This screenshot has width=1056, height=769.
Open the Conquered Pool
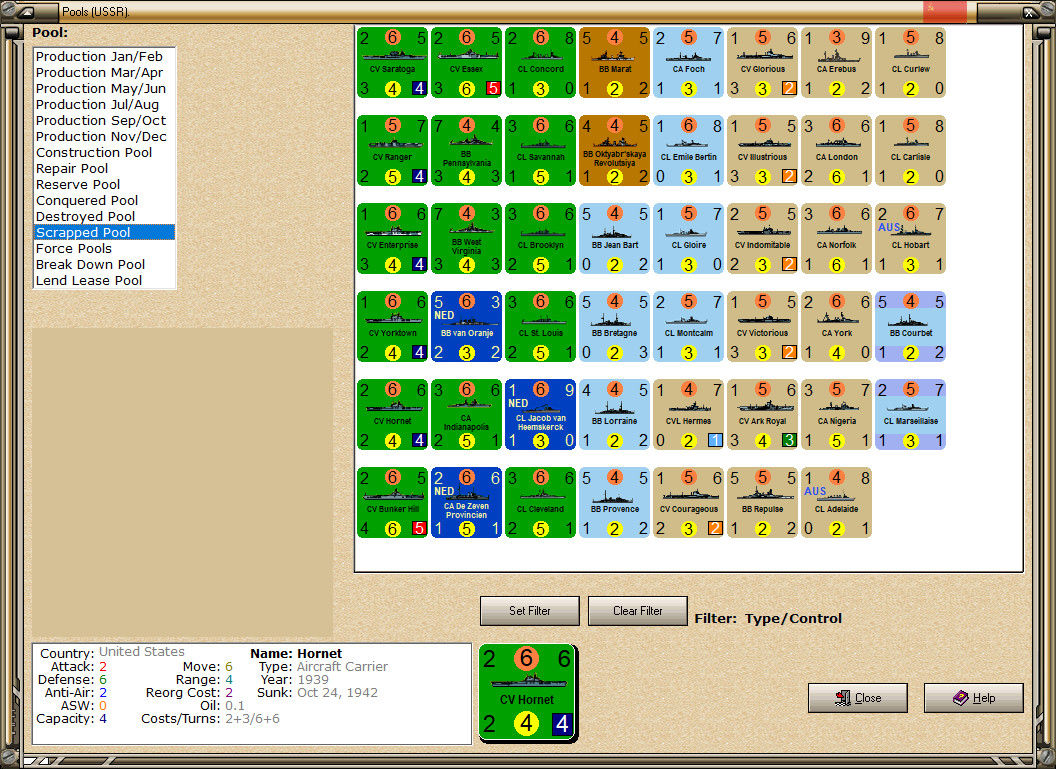(104, 201)
